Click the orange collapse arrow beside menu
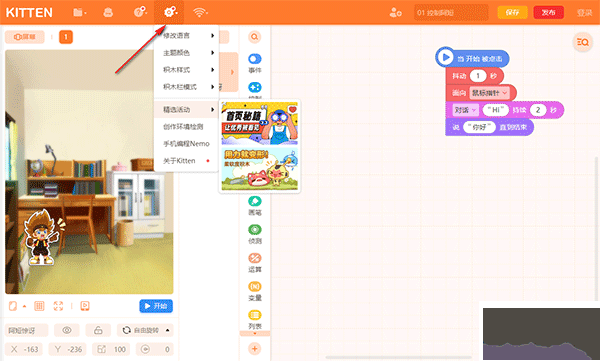This screenshot has width=600, height=361. click(x=232, y=72)
